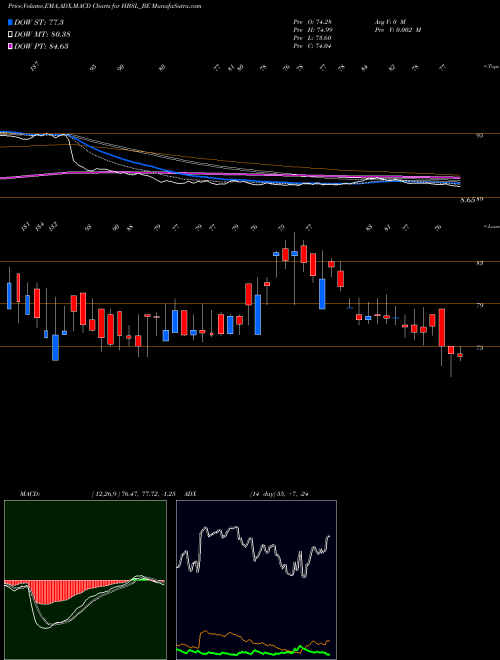Click the white DOW MT legend swatch

(x=10, y=35)
